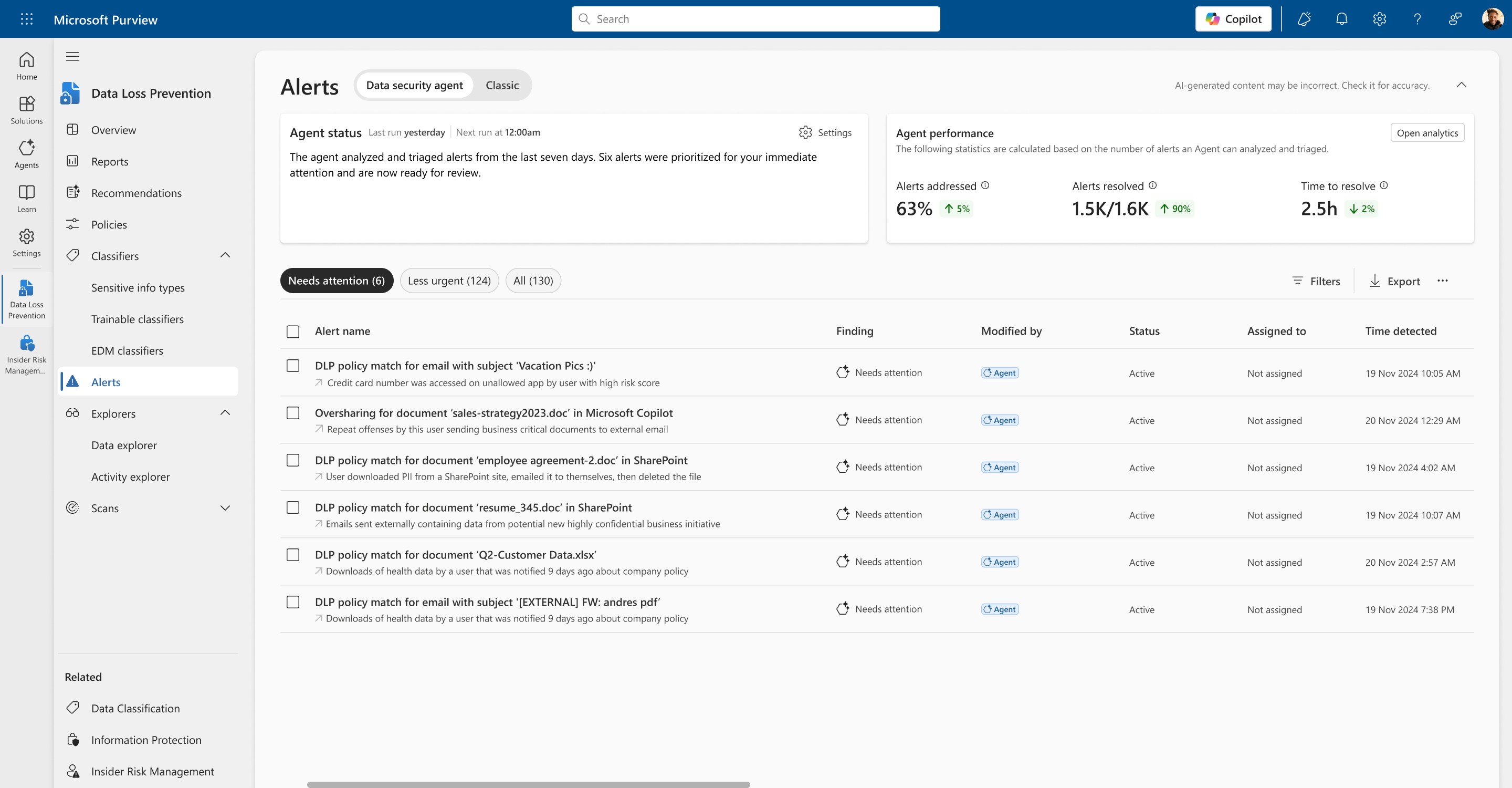Check the resume_345.doc alert checkbox
This screenshot has height=788, width=1512.
tap(293, 508)
